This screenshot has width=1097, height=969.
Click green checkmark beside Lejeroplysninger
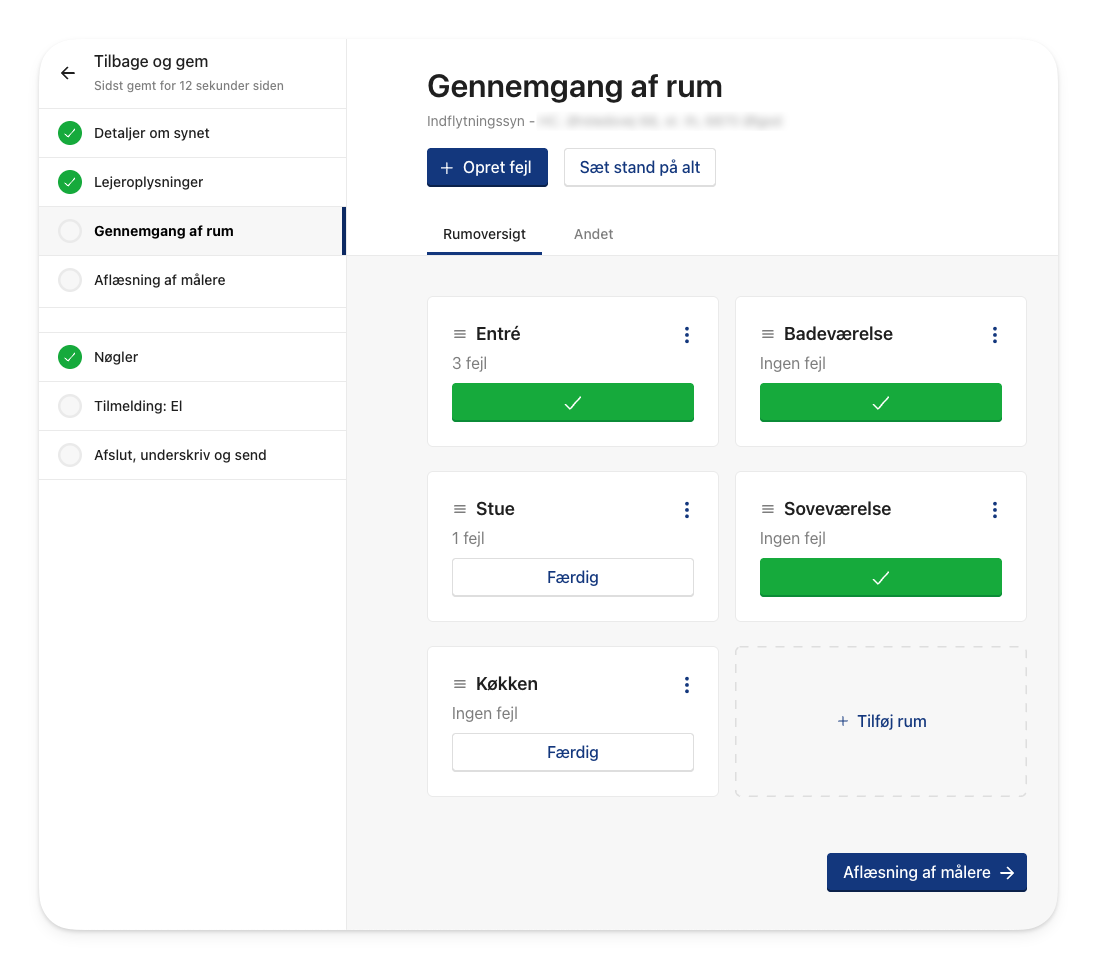pyautogui.click(x=70, y=182)
